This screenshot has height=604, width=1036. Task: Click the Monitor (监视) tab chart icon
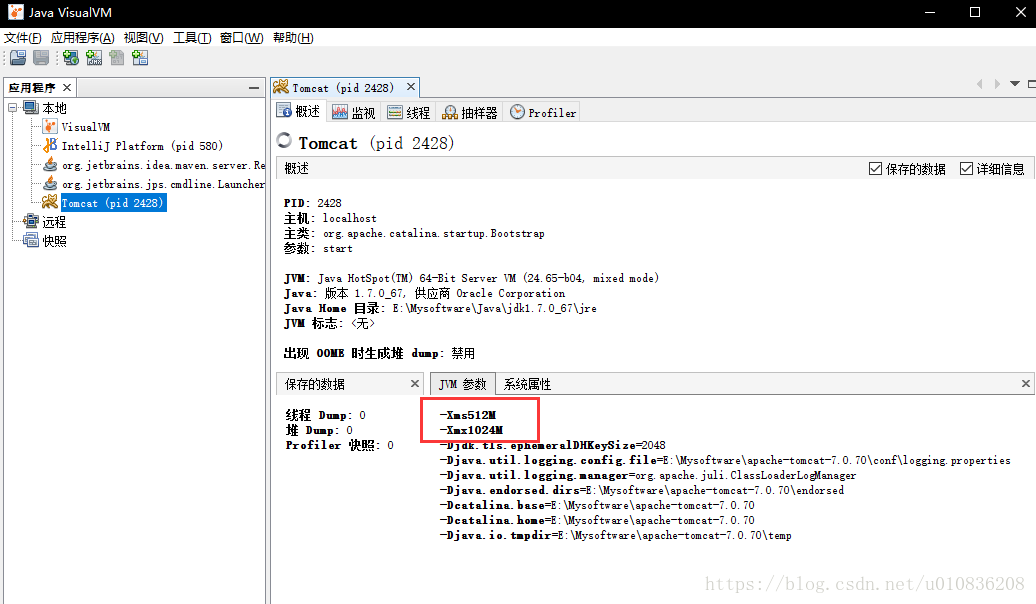pyautogui.click(x=340, y=112)
